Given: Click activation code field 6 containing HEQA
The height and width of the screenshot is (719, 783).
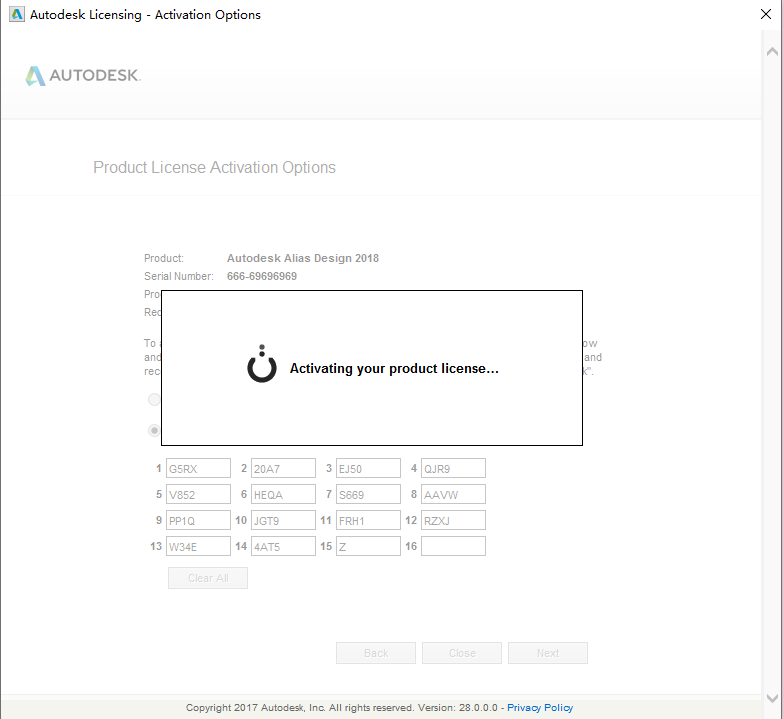Looking at the screenshot, I should [283, 494].
